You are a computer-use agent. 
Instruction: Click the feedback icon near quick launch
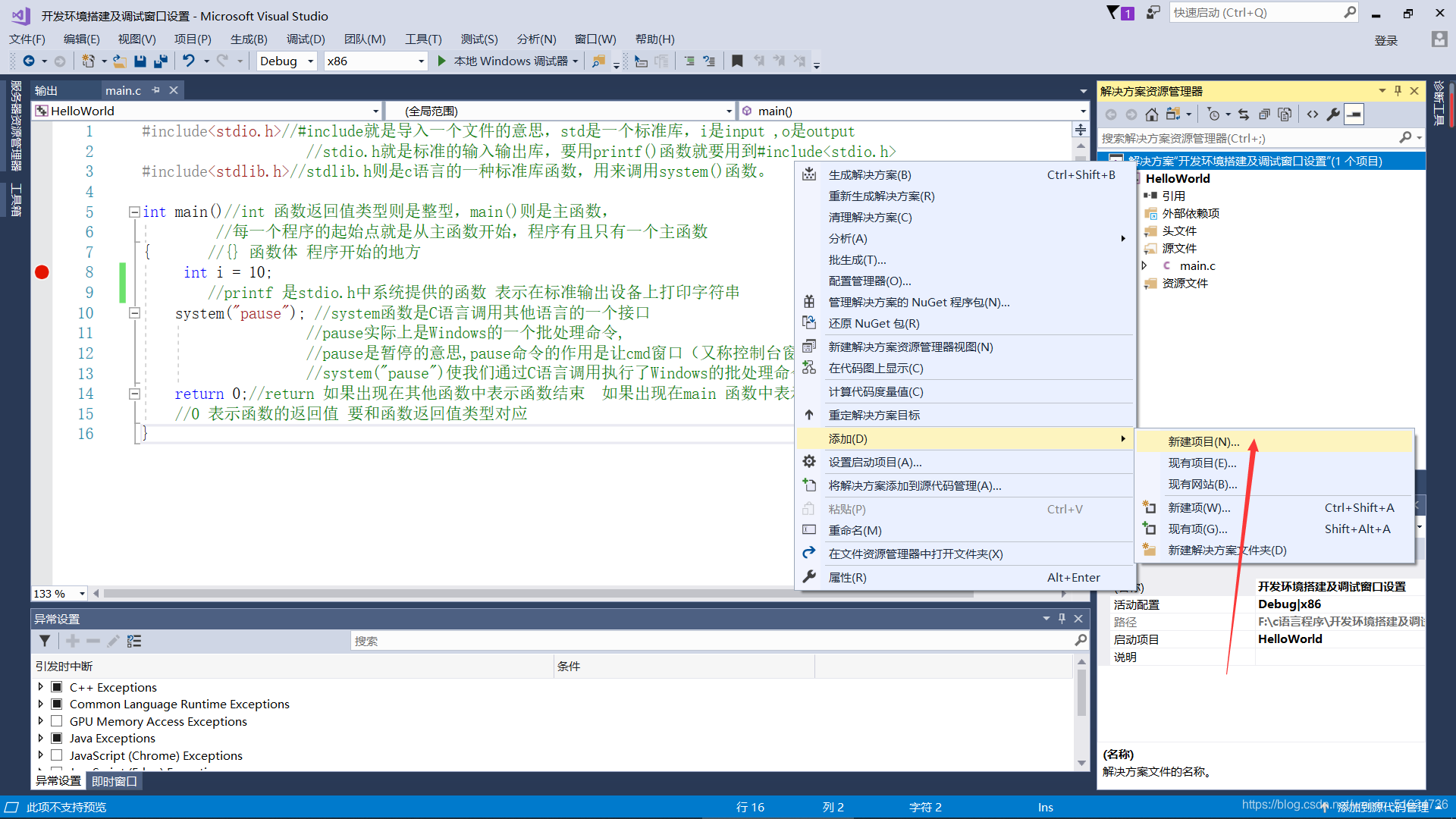pyautogui.click(x=1153, y=13)
